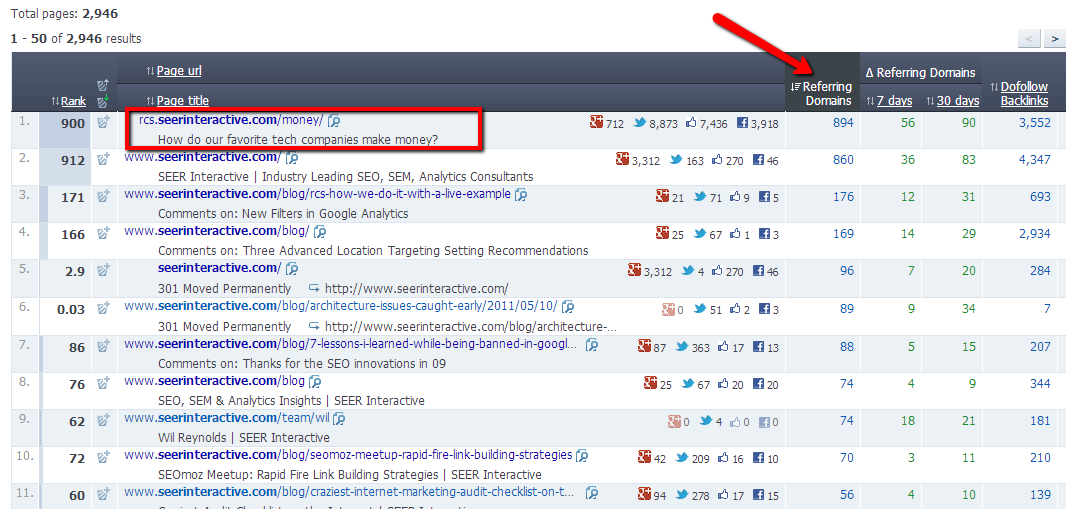
Task: Open the www.seerinteractive.com/blog/ link in row 4
Action: (x=216, y=231)
